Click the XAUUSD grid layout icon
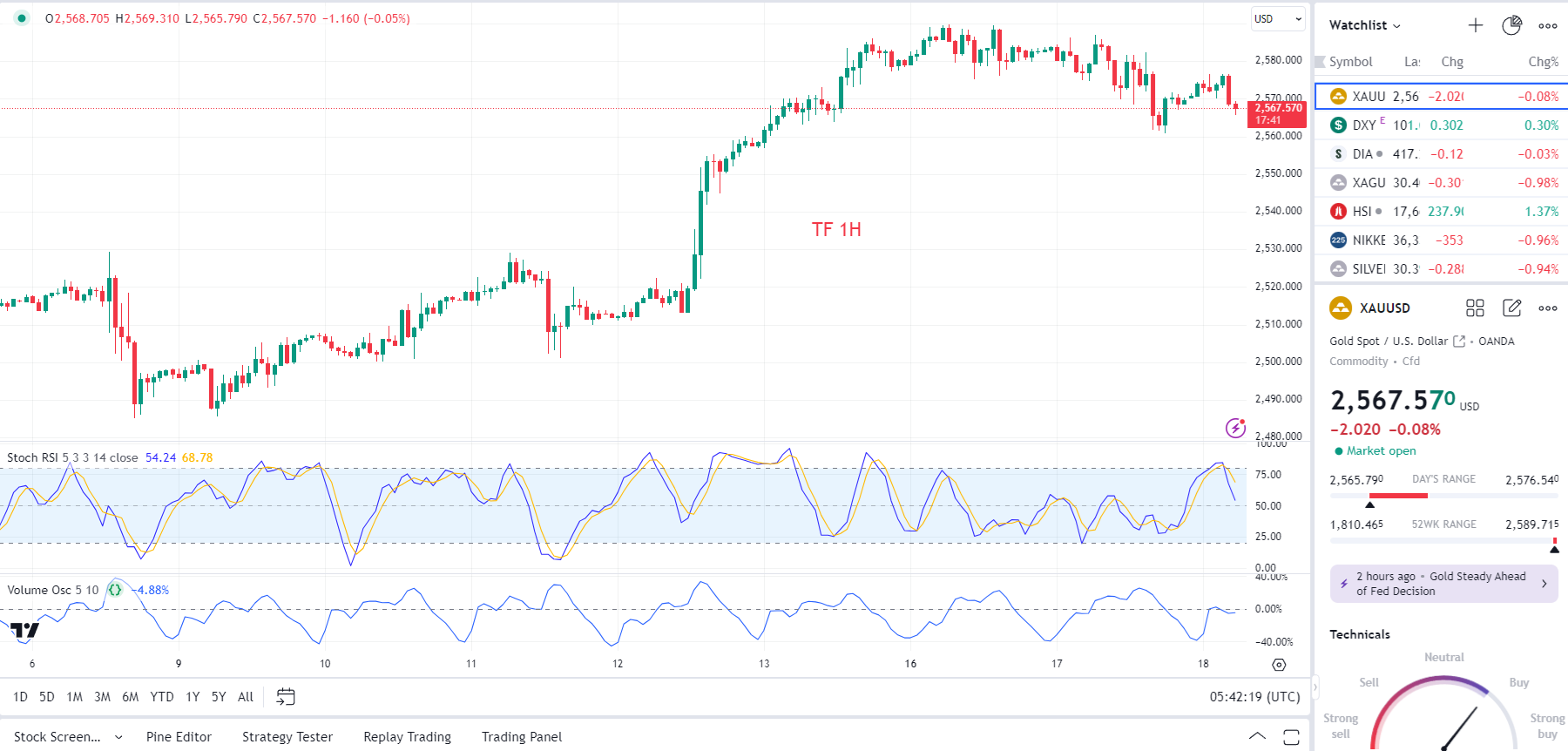Viewport: 1568px width, 751px height. click(x=1475, y=308)
